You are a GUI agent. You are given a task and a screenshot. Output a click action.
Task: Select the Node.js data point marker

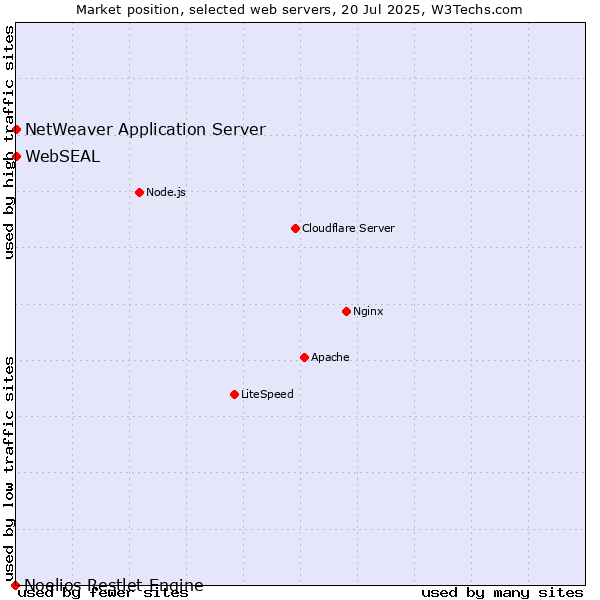(140, 192)
